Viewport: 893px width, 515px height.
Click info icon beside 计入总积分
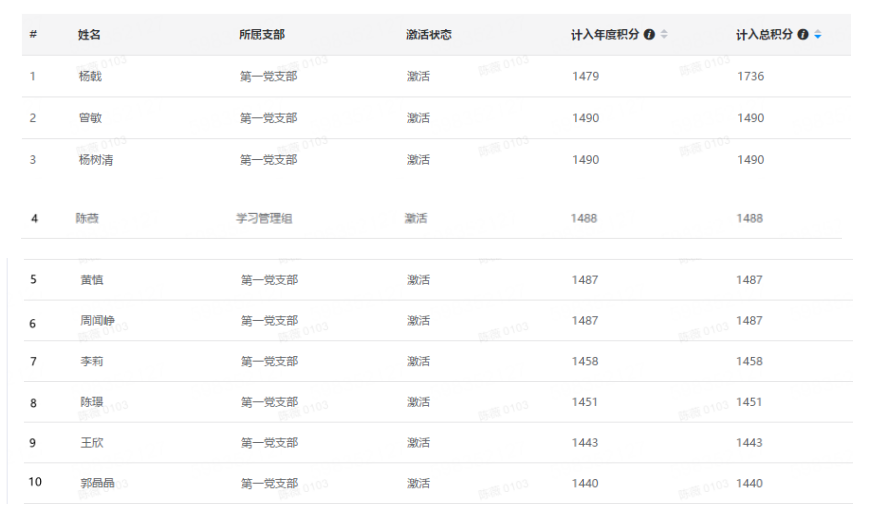pos(803,35)
